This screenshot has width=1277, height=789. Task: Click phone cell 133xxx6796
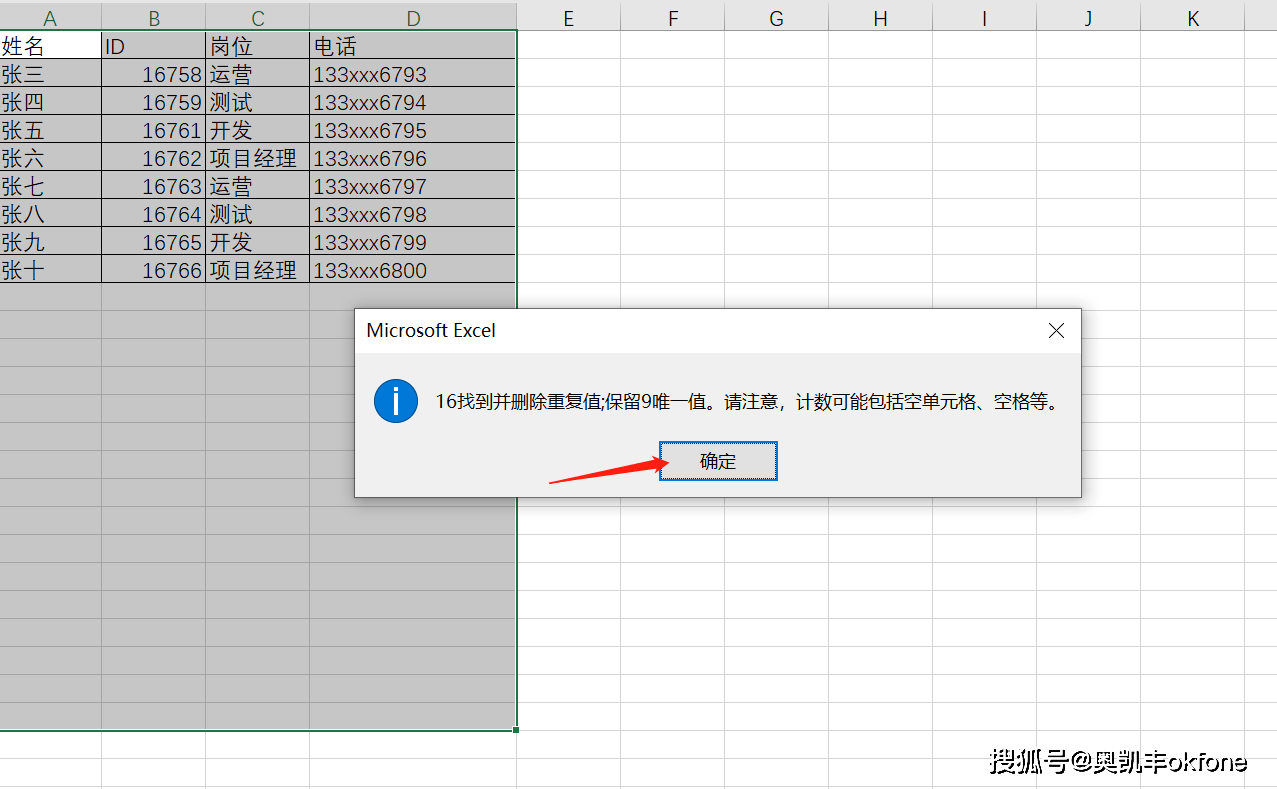pyautogui.click(x=413, y=157)
